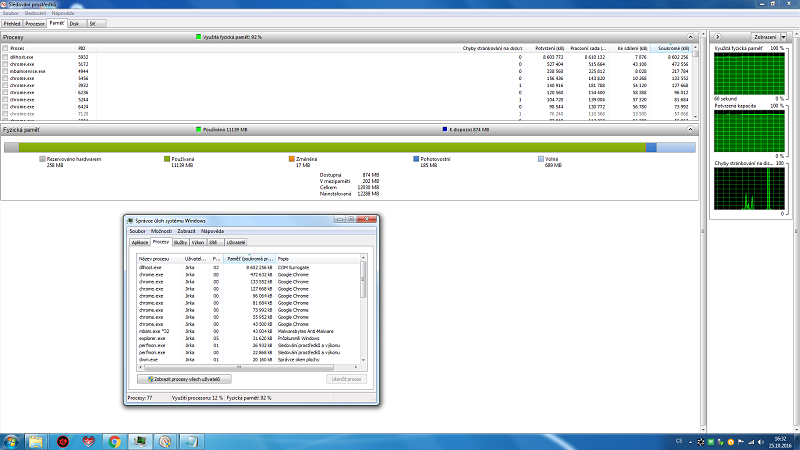Open the Windows Start menu
Screen dimensions: 800x450
point(11,441)
